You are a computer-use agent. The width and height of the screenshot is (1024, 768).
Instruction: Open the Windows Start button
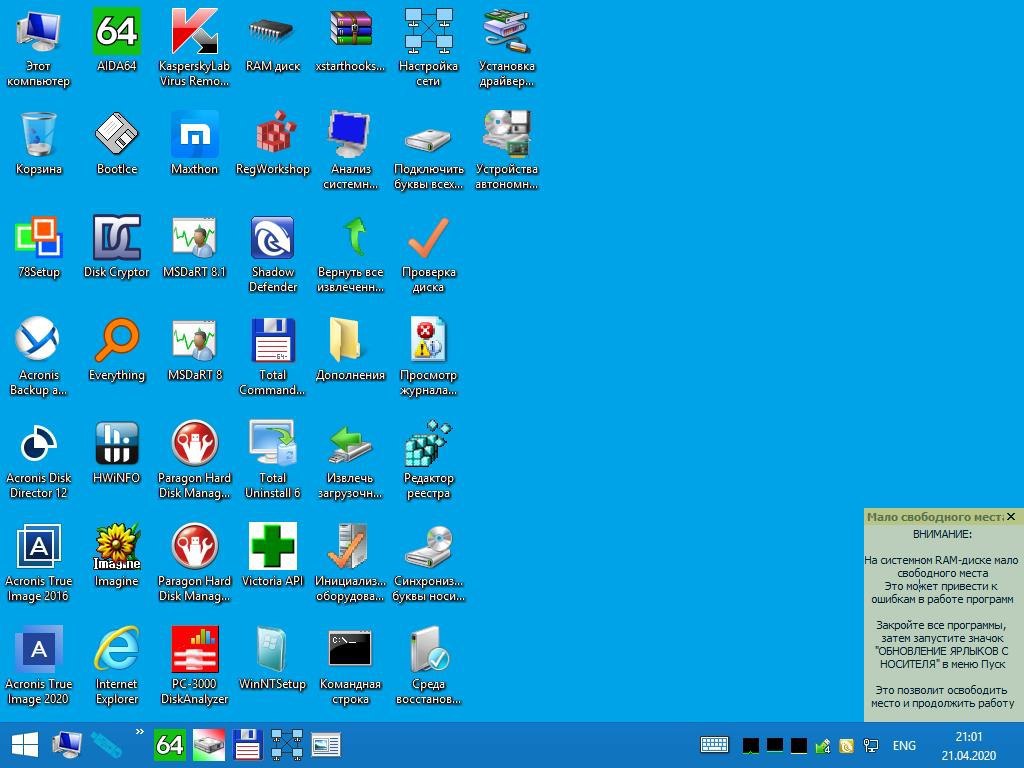[x=25, y=744]
